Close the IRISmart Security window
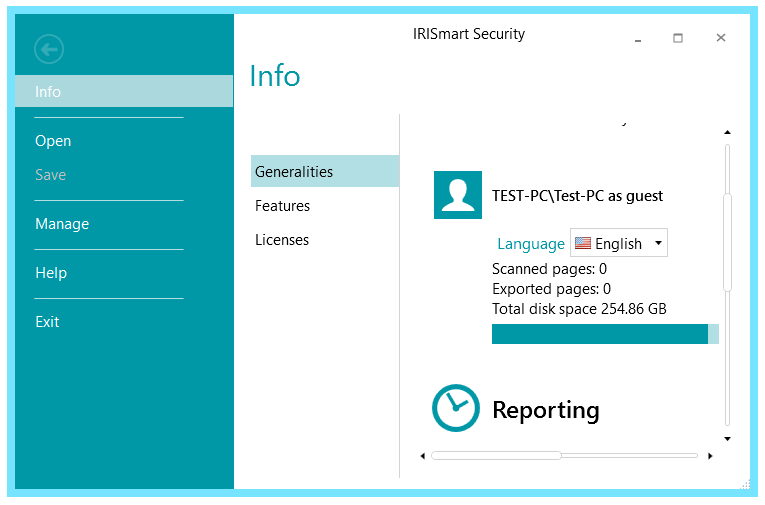Screen dimensions: 765x505 coord(721,38)
